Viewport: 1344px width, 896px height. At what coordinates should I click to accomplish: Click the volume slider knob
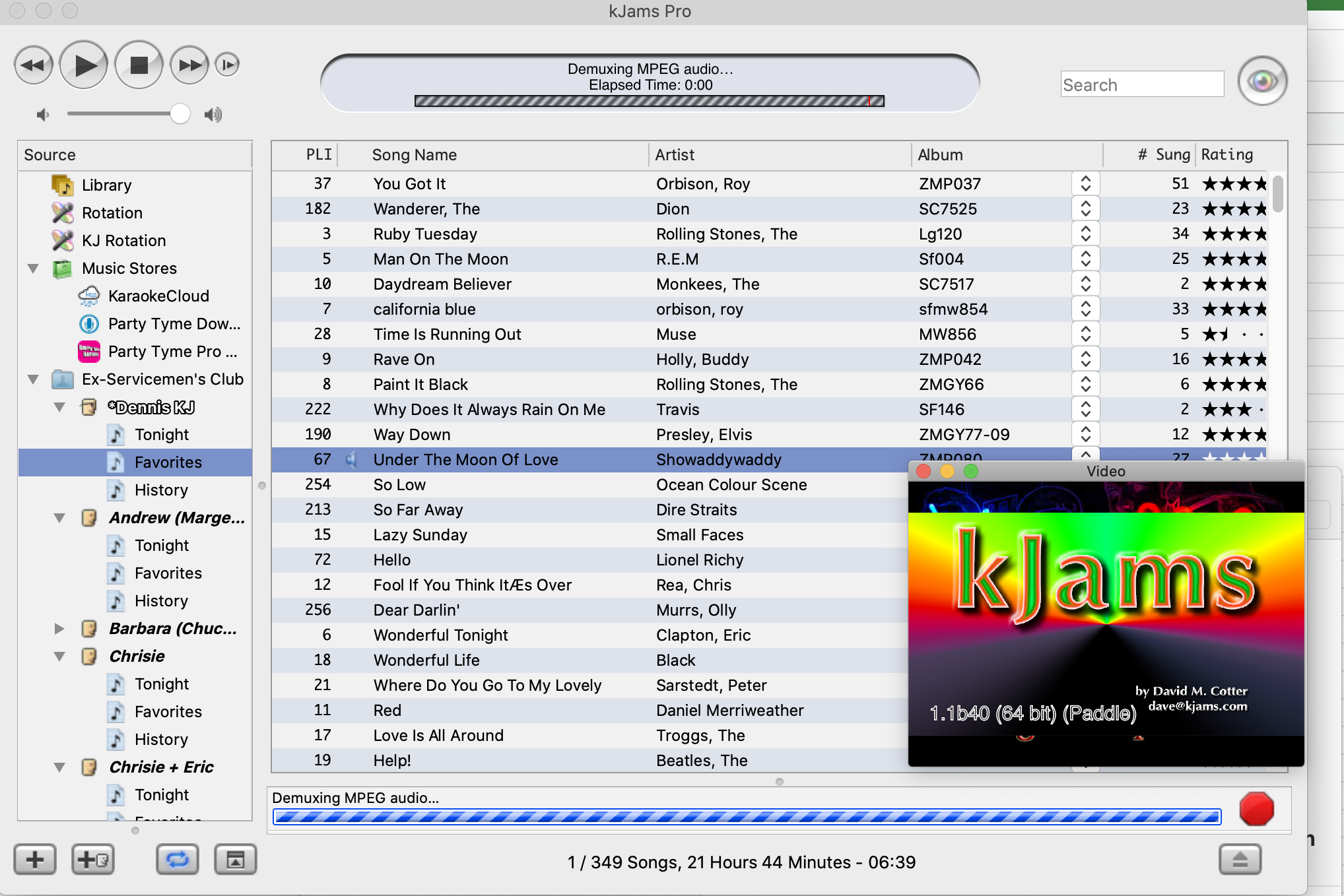180,114
